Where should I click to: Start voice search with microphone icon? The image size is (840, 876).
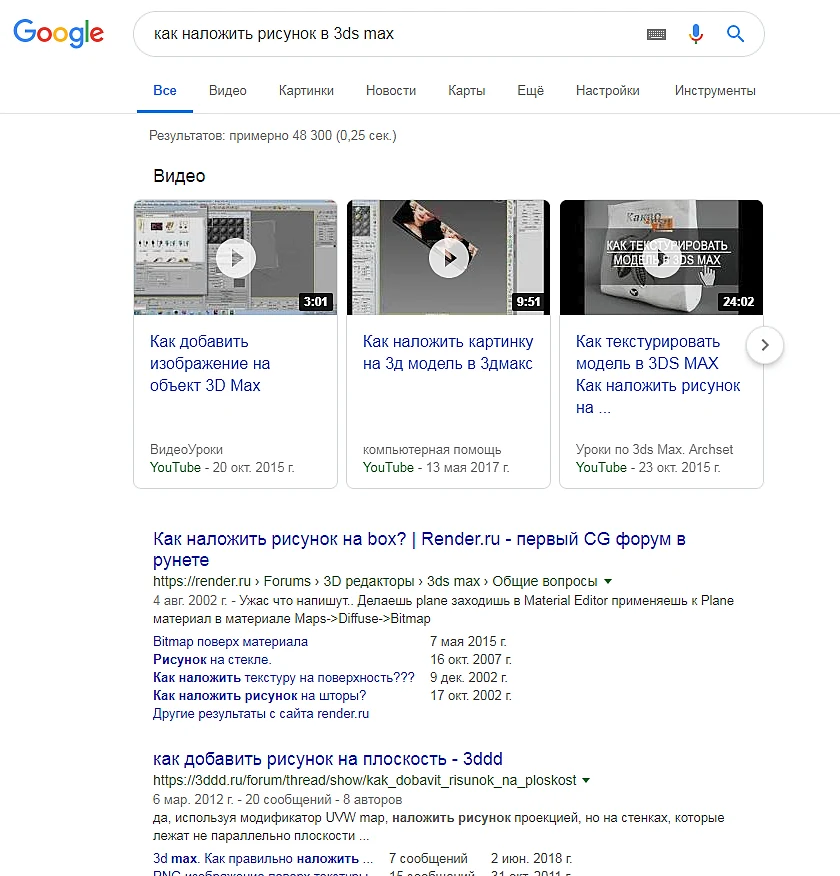695,34
